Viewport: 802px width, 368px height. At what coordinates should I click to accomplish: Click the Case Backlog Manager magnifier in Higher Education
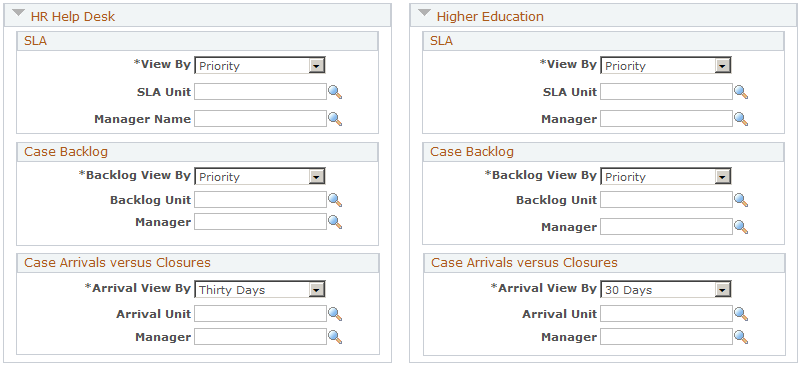click(x=741, y=227)
